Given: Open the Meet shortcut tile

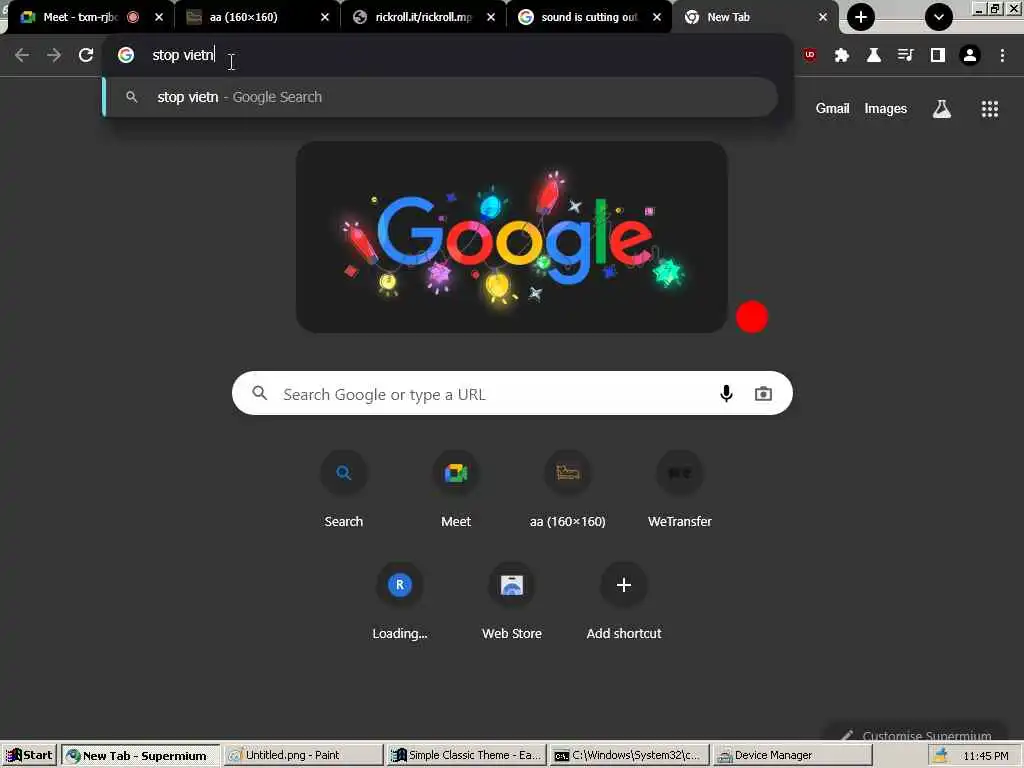Looking at the screenshot, I should click(x=456, y=488).
